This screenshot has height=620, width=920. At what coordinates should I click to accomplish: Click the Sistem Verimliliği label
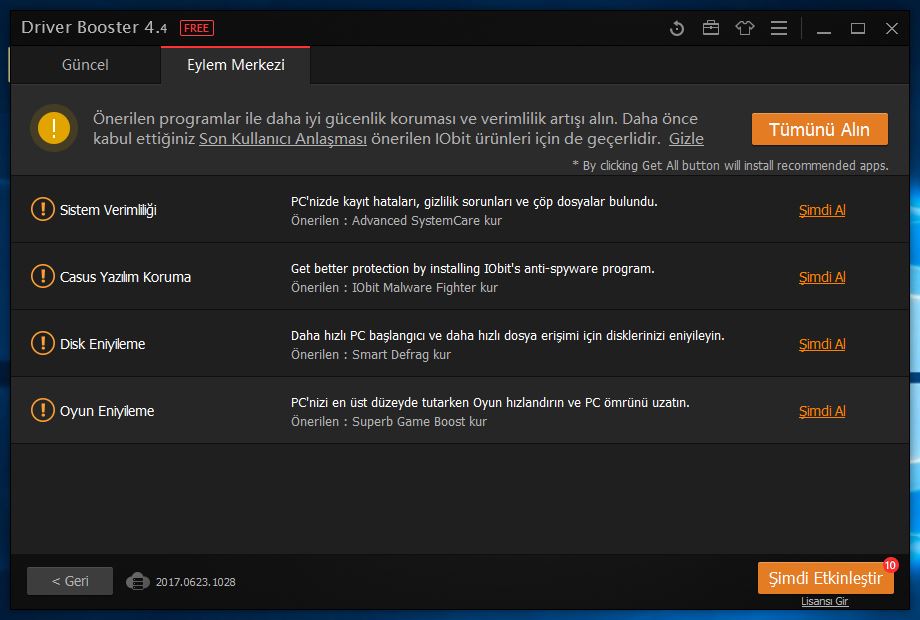pyautogui.click(x=108, y=210)
